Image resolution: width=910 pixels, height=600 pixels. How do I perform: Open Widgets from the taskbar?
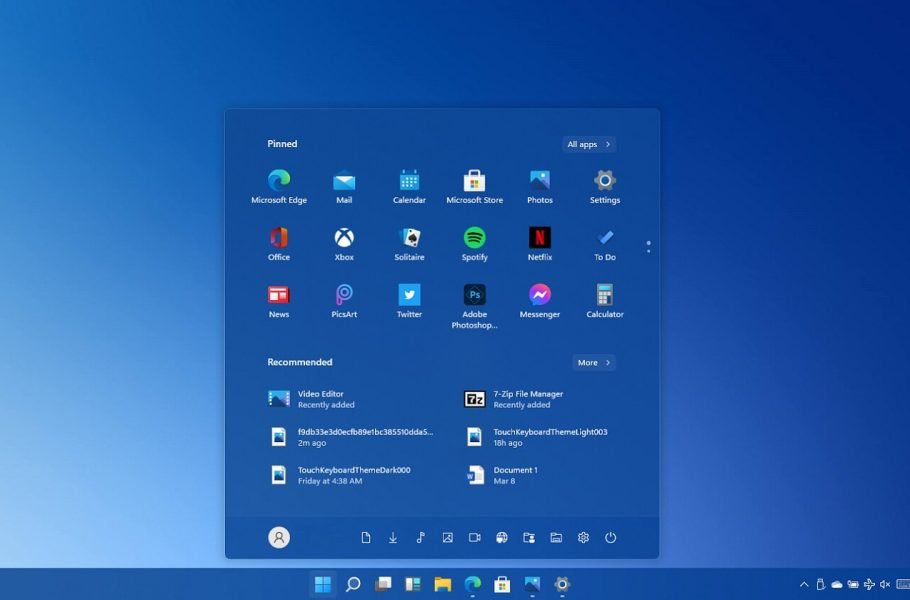tap(413, 584)
